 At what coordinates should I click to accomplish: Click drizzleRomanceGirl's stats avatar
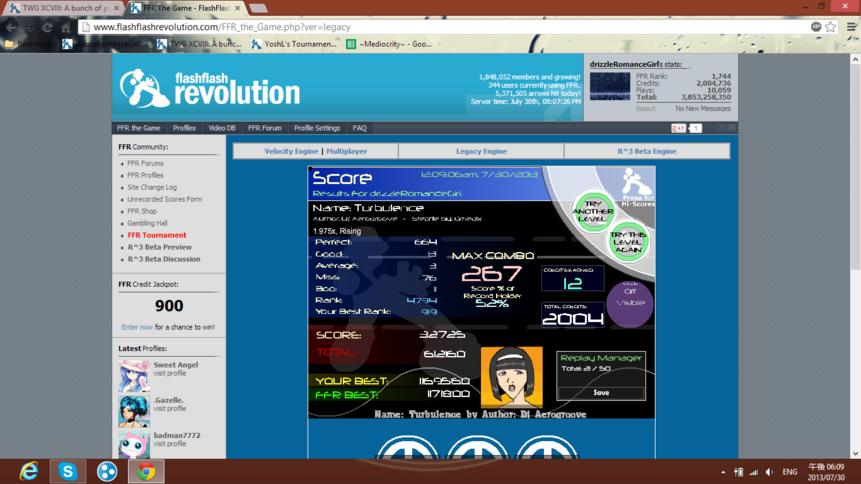[610, 86]
